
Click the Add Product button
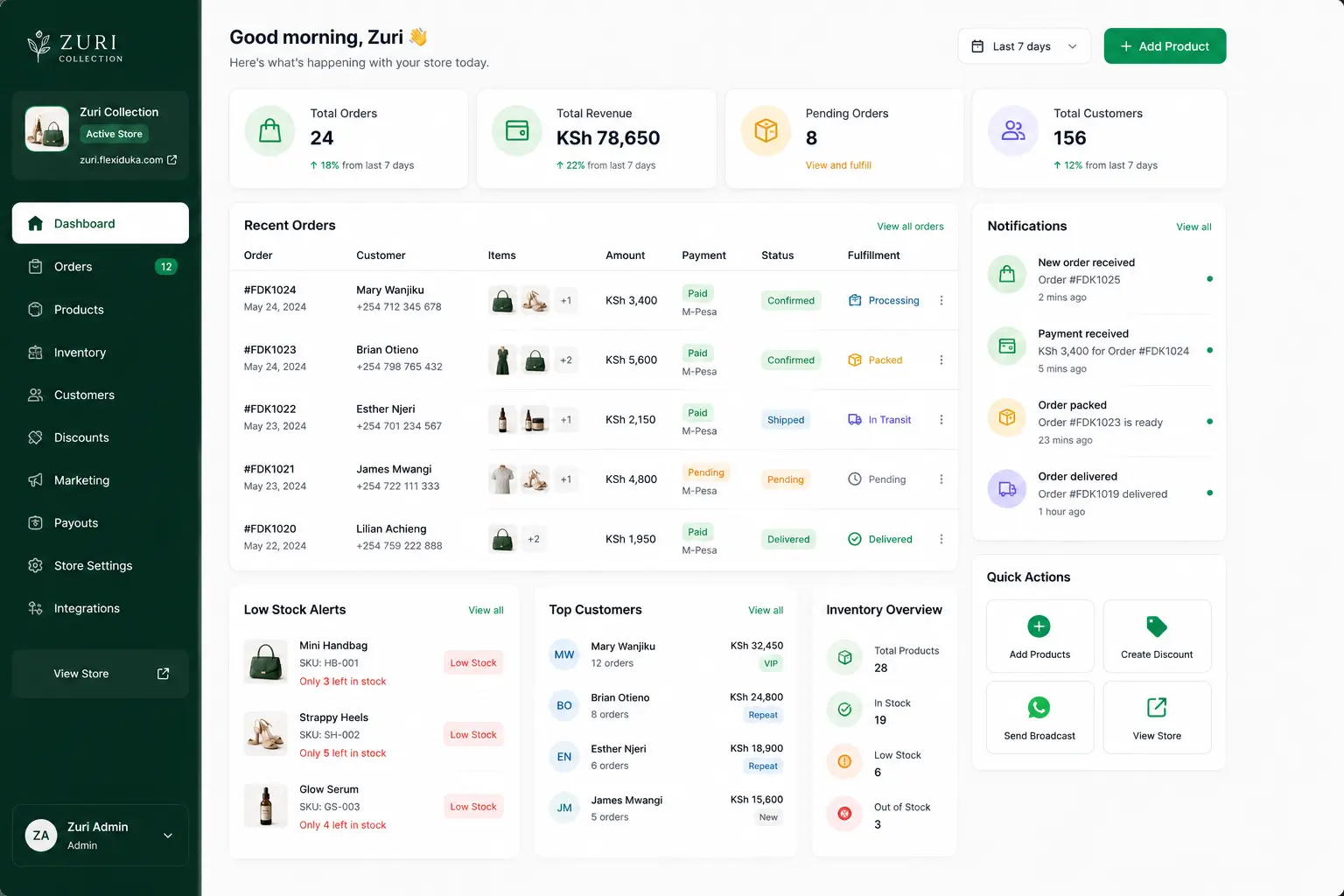click(x=1165, y=46)
